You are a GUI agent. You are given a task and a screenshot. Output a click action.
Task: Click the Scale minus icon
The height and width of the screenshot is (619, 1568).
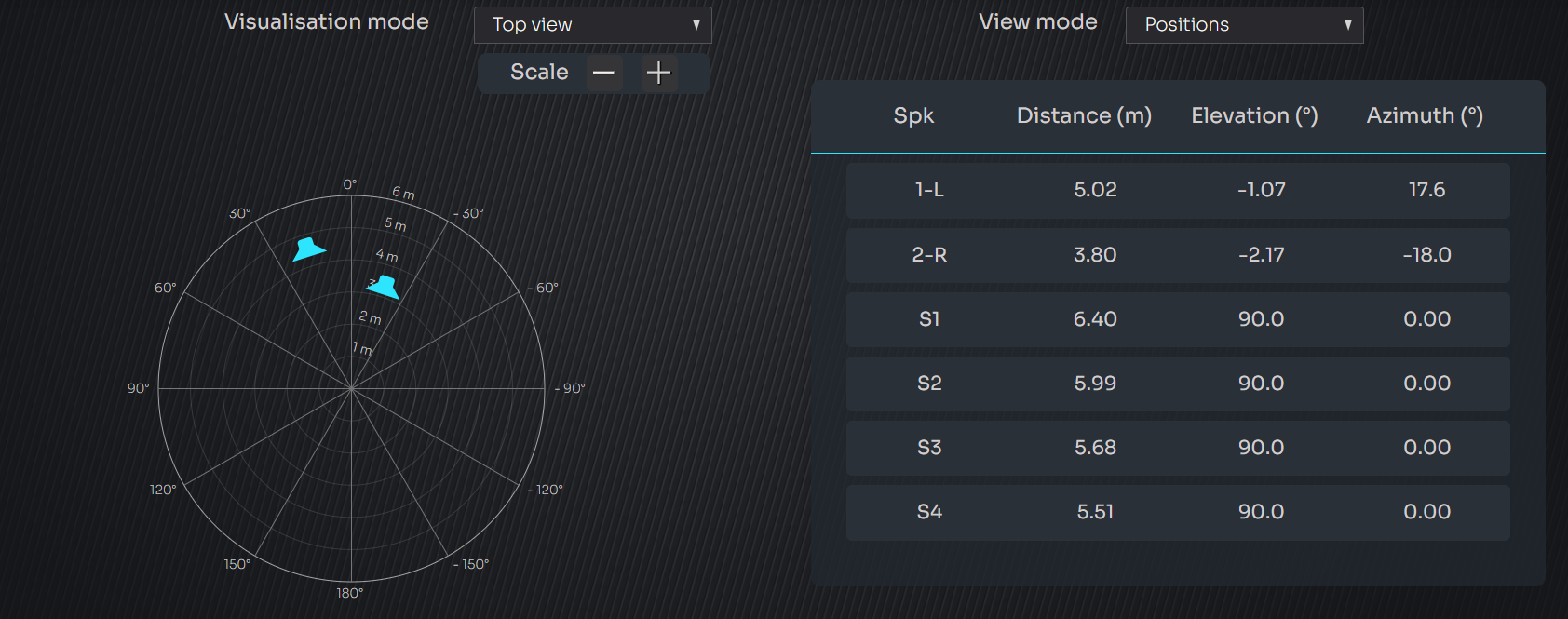(x=604, y=73)
